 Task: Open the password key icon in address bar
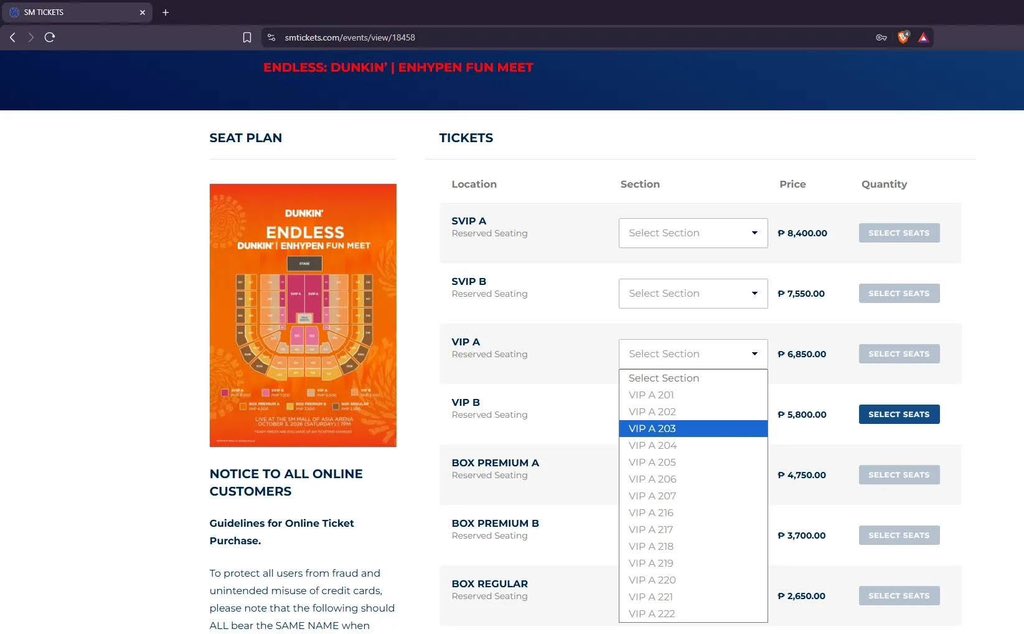pyautogui.click(x=881, y=37)
